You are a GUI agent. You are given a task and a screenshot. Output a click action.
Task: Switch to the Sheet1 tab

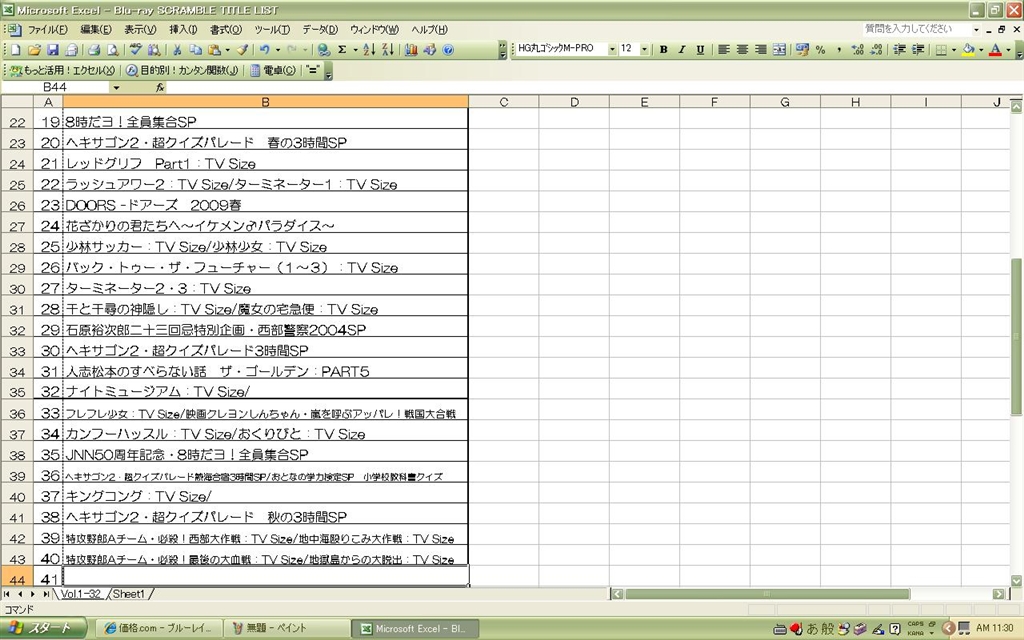[129, 594]
